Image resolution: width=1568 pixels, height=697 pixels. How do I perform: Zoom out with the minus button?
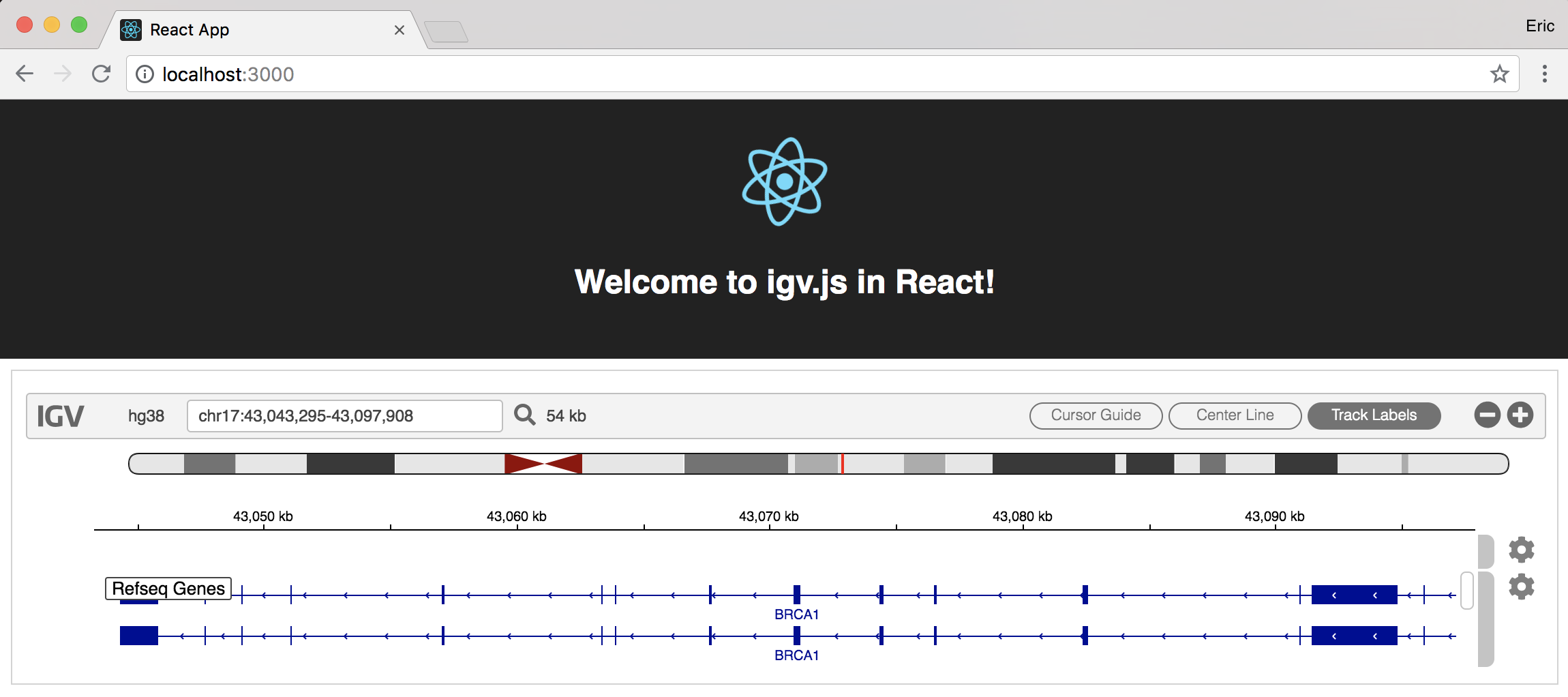coord(1488,415)
